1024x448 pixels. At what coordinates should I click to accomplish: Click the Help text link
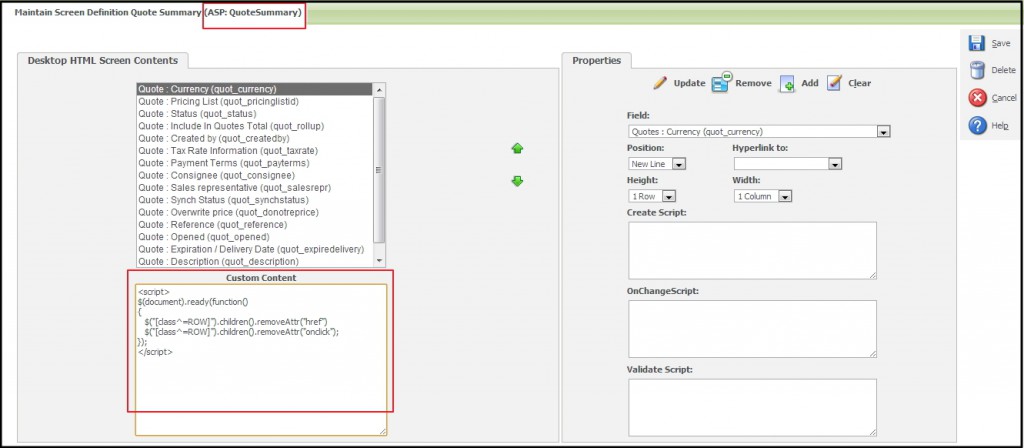coord(1000,125)
